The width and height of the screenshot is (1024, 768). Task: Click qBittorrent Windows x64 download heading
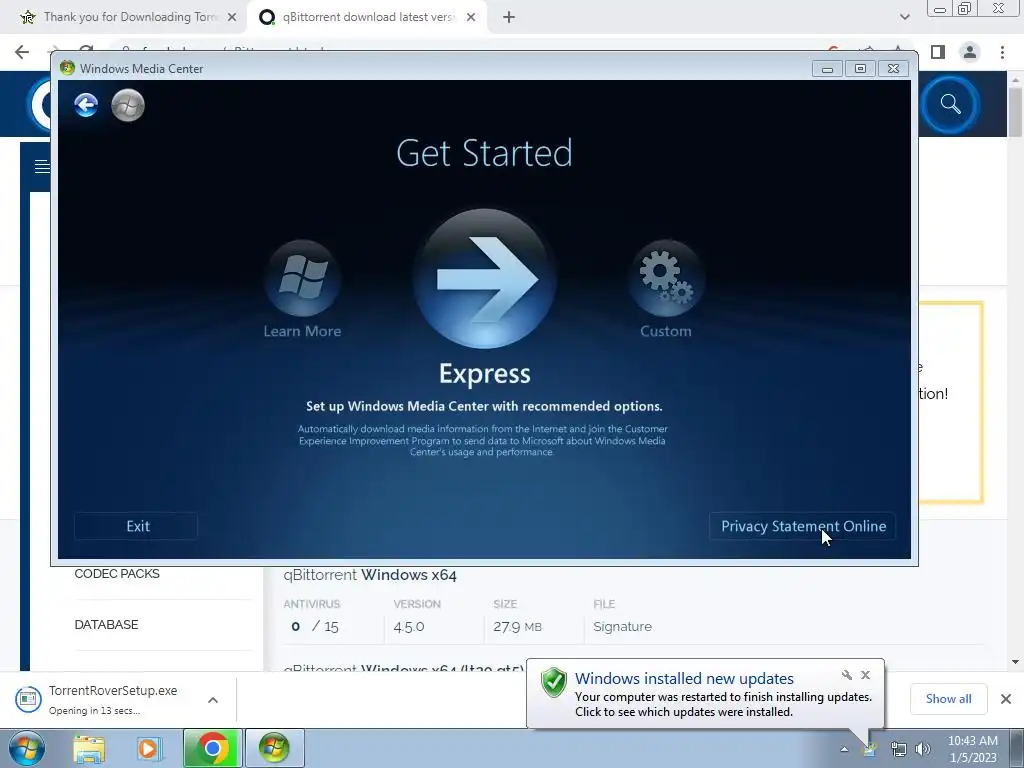[x=370, y=575]
